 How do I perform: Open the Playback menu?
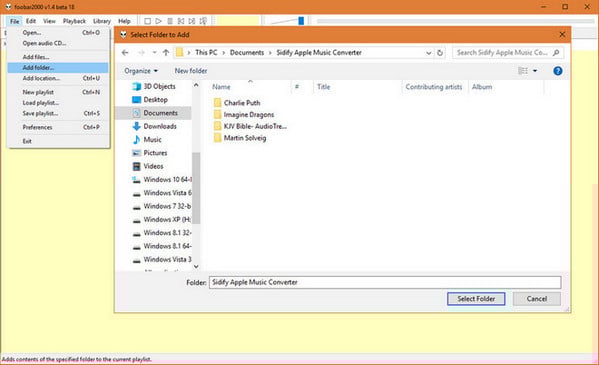click(x=74, y=21)
